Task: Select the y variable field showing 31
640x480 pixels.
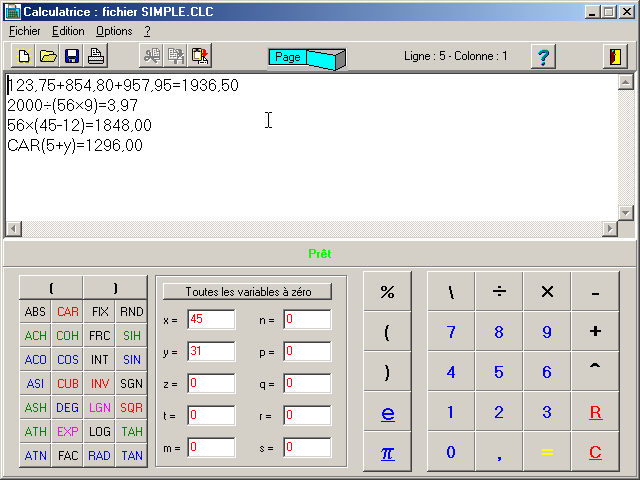Action: pos(210,351)
